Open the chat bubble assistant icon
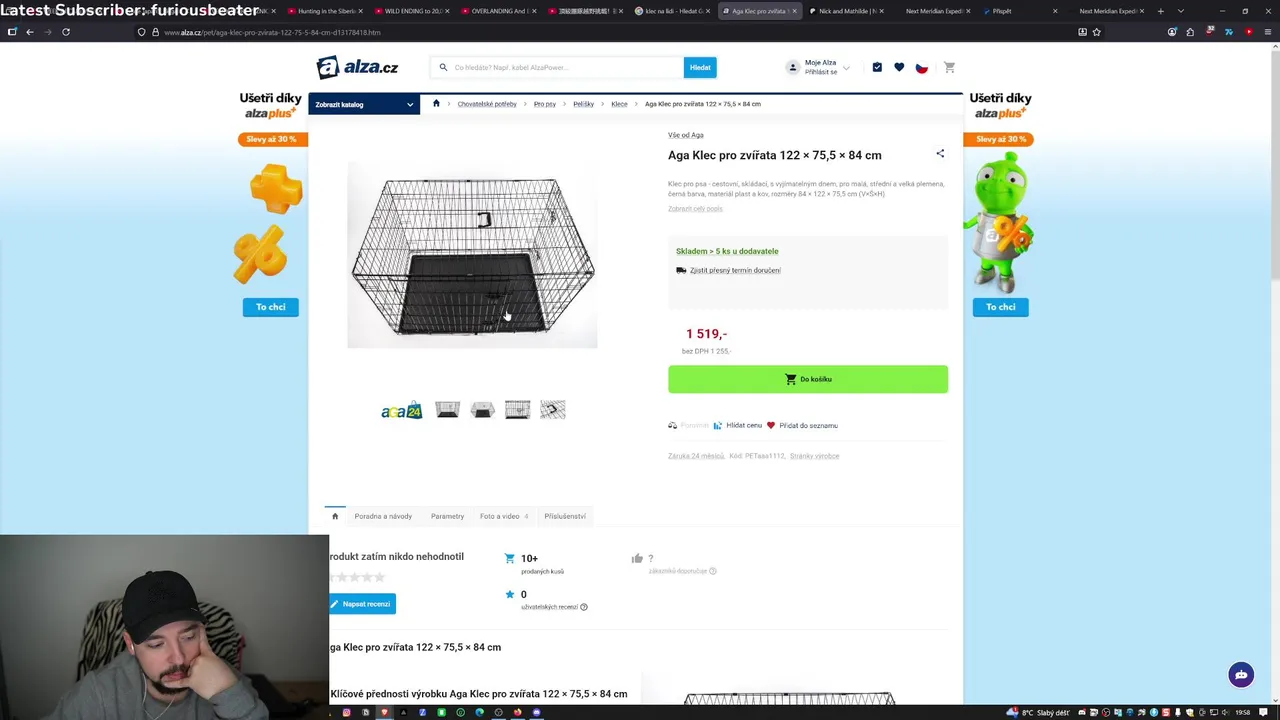This screenshot has height=720, width=1280. pyautogui.click(x=1241, y=675)
